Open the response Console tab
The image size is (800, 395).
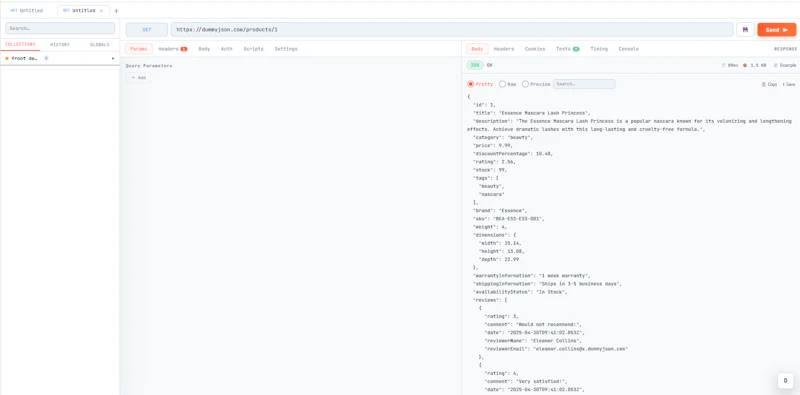pos(629,49)
